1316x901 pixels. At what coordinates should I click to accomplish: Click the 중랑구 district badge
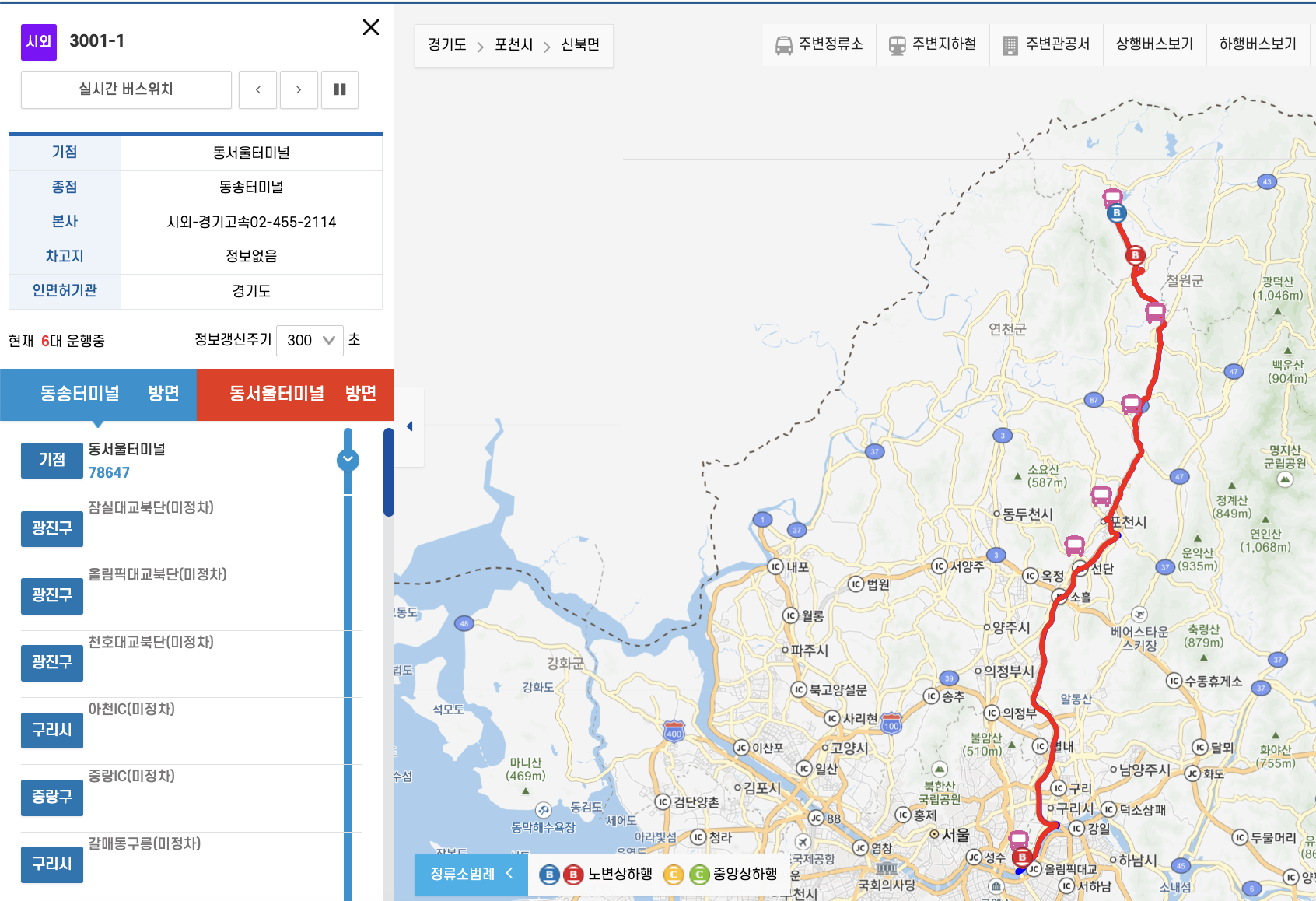pyautogui.click(x=52, y=797)
